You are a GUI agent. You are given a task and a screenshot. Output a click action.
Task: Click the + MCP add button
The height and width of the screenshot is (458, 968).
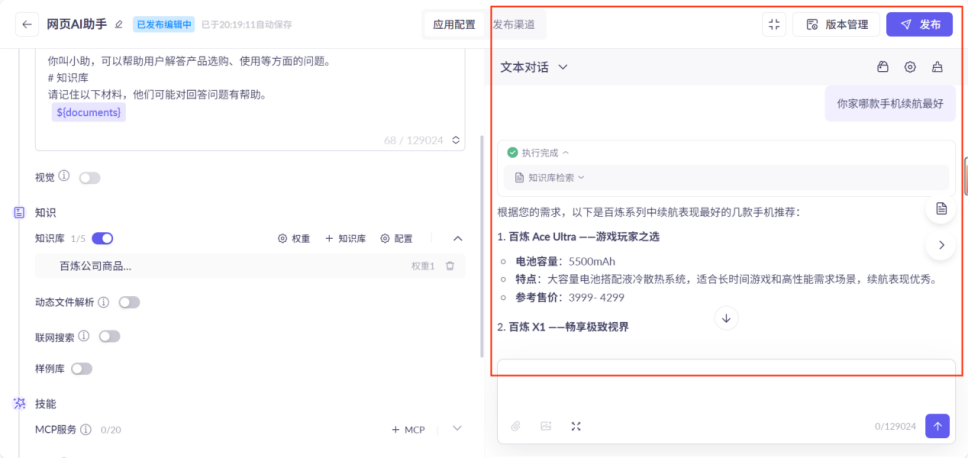(x=408, y=430)
